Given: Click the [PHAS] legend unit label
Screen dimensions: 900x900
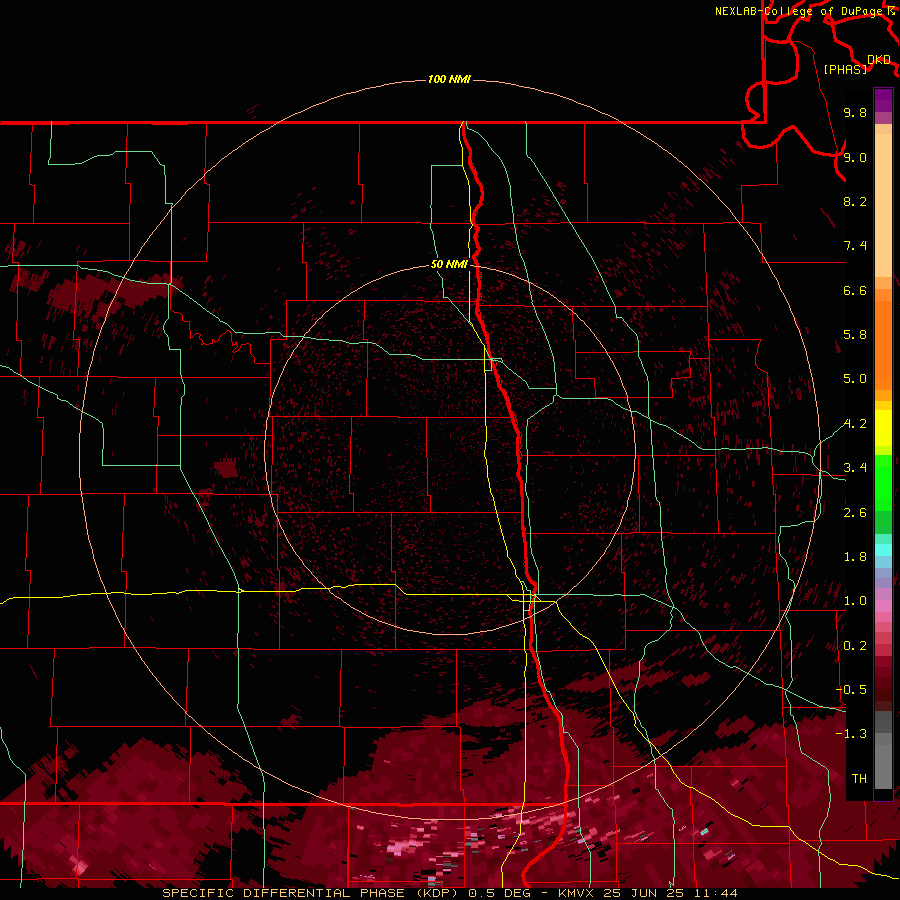Looking at the screenshot, I should (x=845, y=69).
